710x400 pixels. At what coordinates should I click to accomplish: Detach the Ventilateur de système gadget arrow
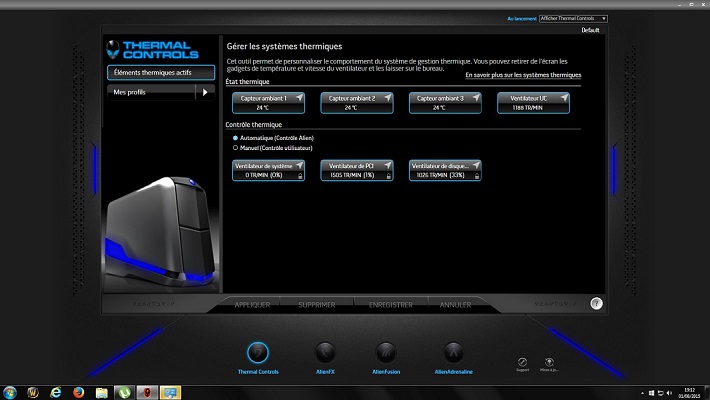pyautogui.click(x=299, y=165)
